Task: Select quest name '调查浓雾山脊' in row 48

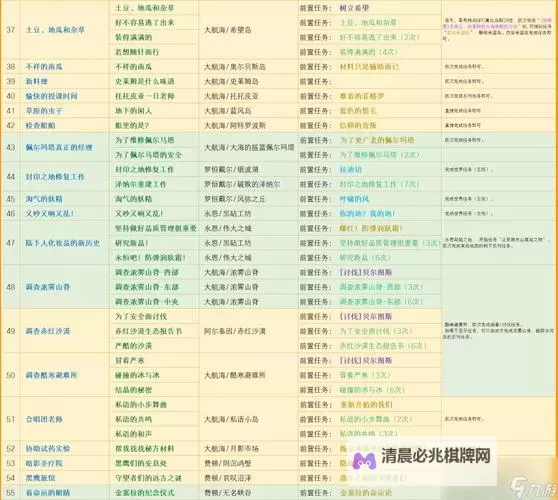Action: tap(48, 287)
